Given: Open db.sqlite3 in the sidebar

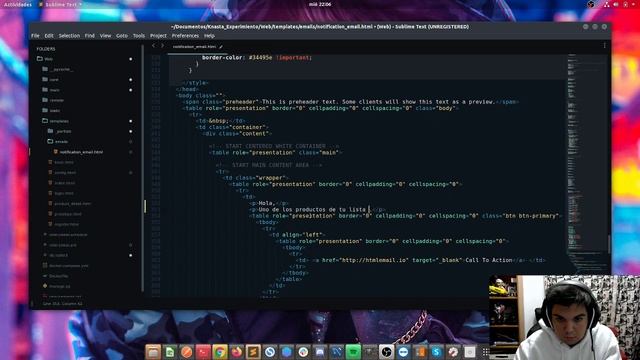Looking at the screenshot, I should tap(58, 255).
